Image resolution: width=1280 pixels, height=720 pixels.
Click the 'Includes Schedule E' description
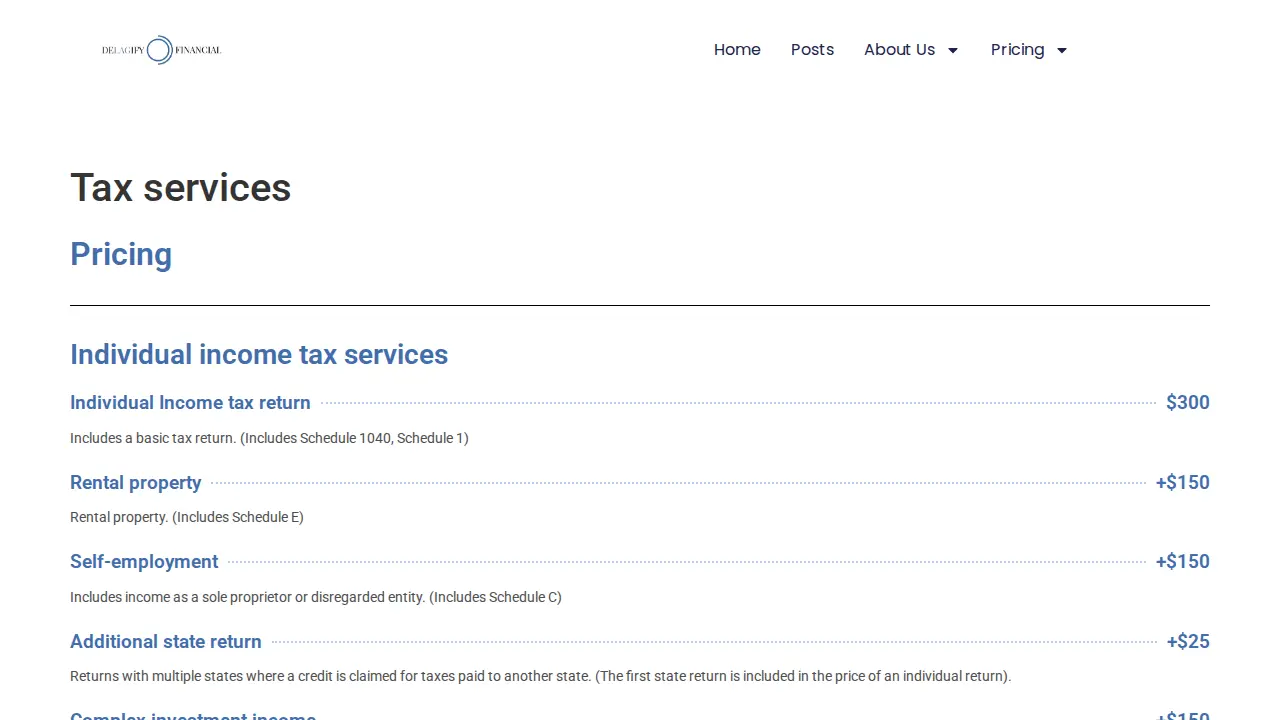point(187,517)
